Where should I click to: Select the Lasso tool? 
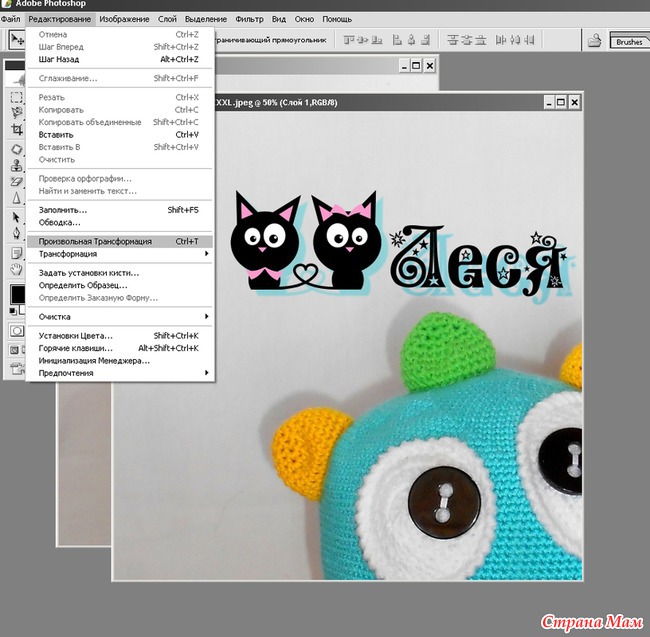(x=16, y=113)
